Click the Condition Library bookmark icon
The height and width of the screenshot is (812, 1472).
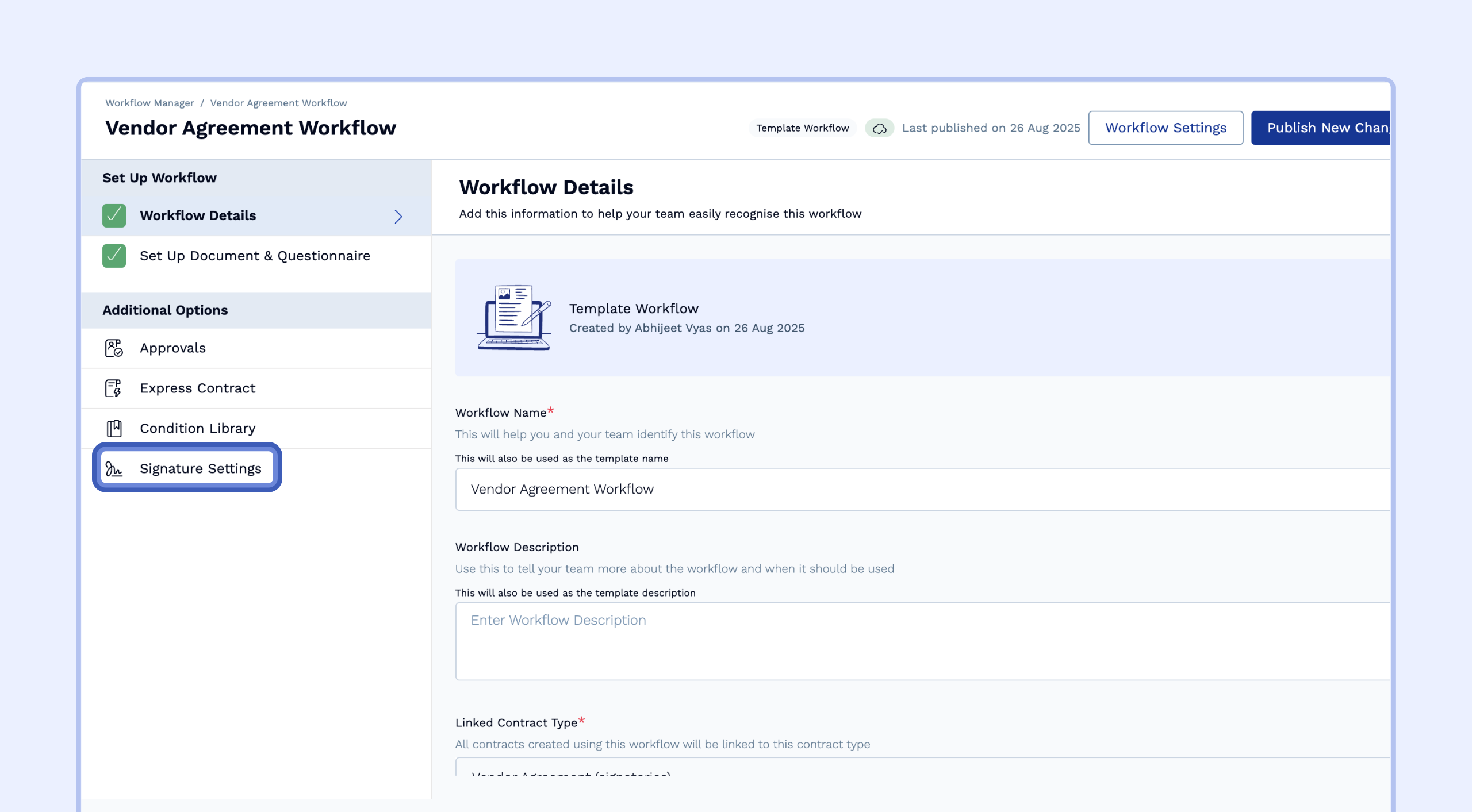click(x=114, y=429)
